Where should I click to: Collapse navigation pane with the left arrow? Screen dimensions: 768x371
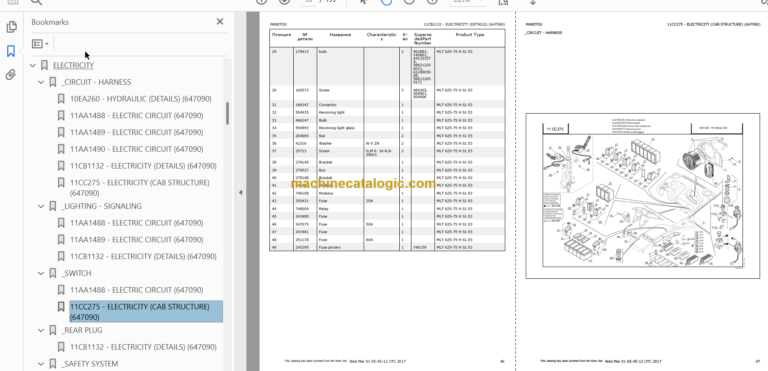tap(240, 193)
